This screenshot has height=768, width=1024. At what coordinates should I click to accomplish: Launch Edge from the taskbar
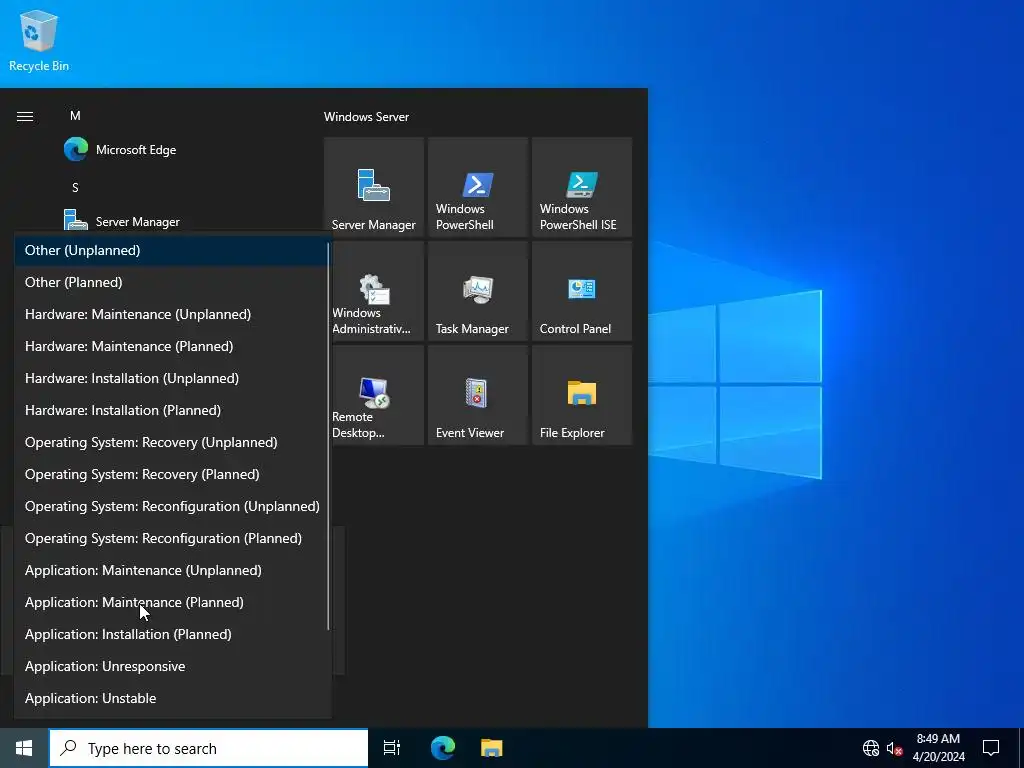click(x=443, y=748)
